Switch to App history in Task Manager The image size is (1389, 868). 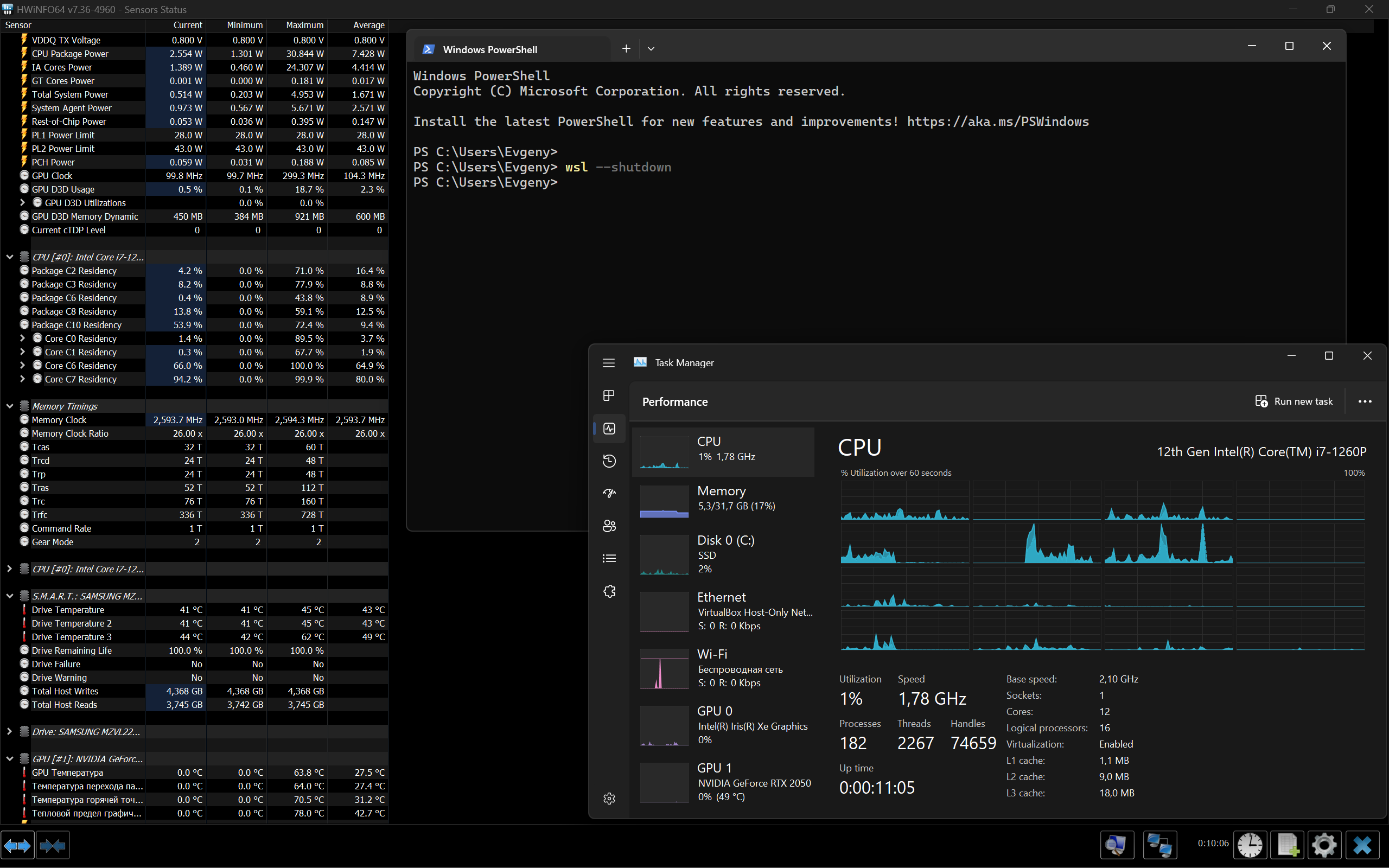(x=608, y=461)
